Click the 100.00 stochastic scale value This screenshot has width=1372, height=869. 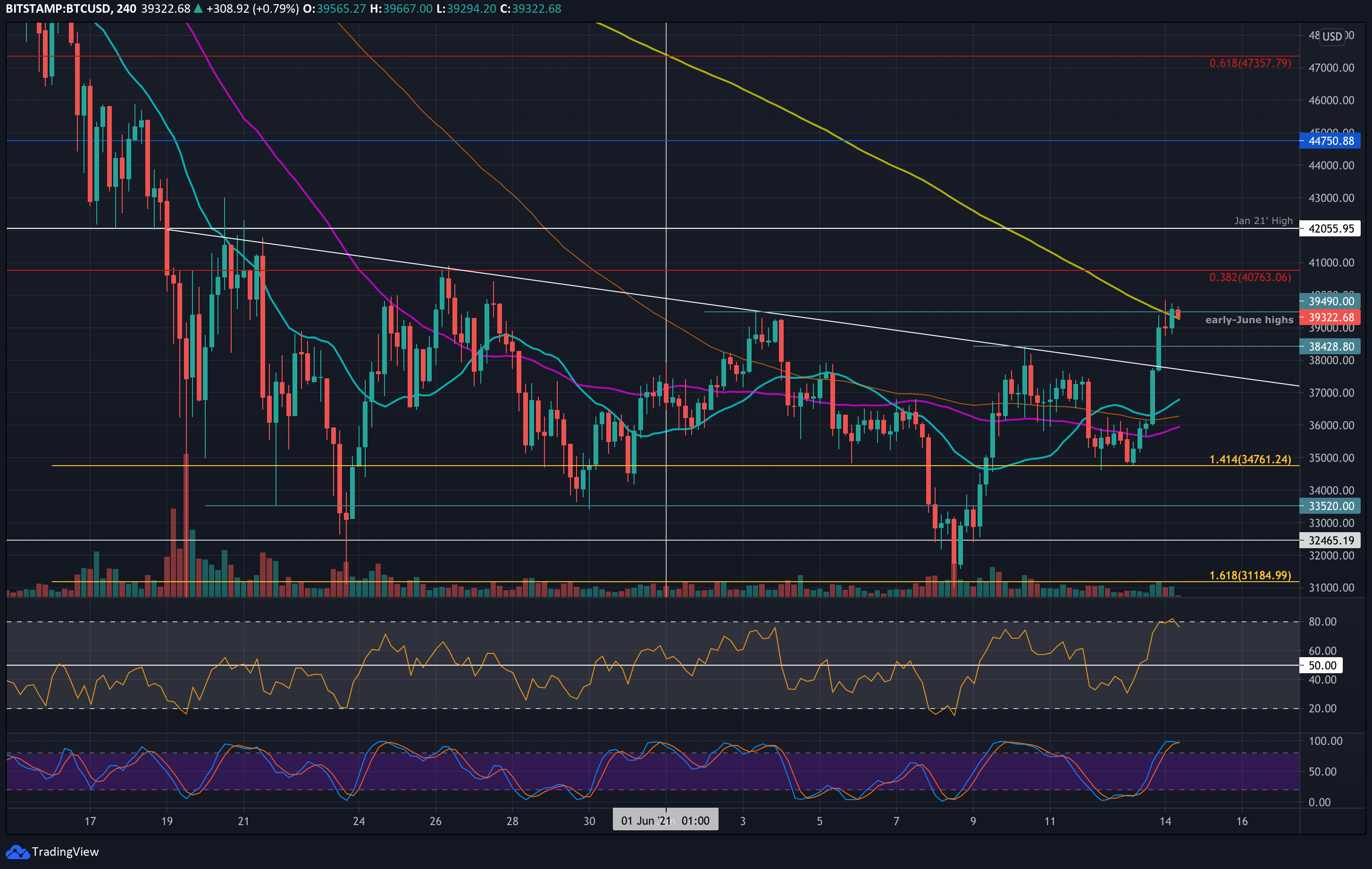(1325, 741)
